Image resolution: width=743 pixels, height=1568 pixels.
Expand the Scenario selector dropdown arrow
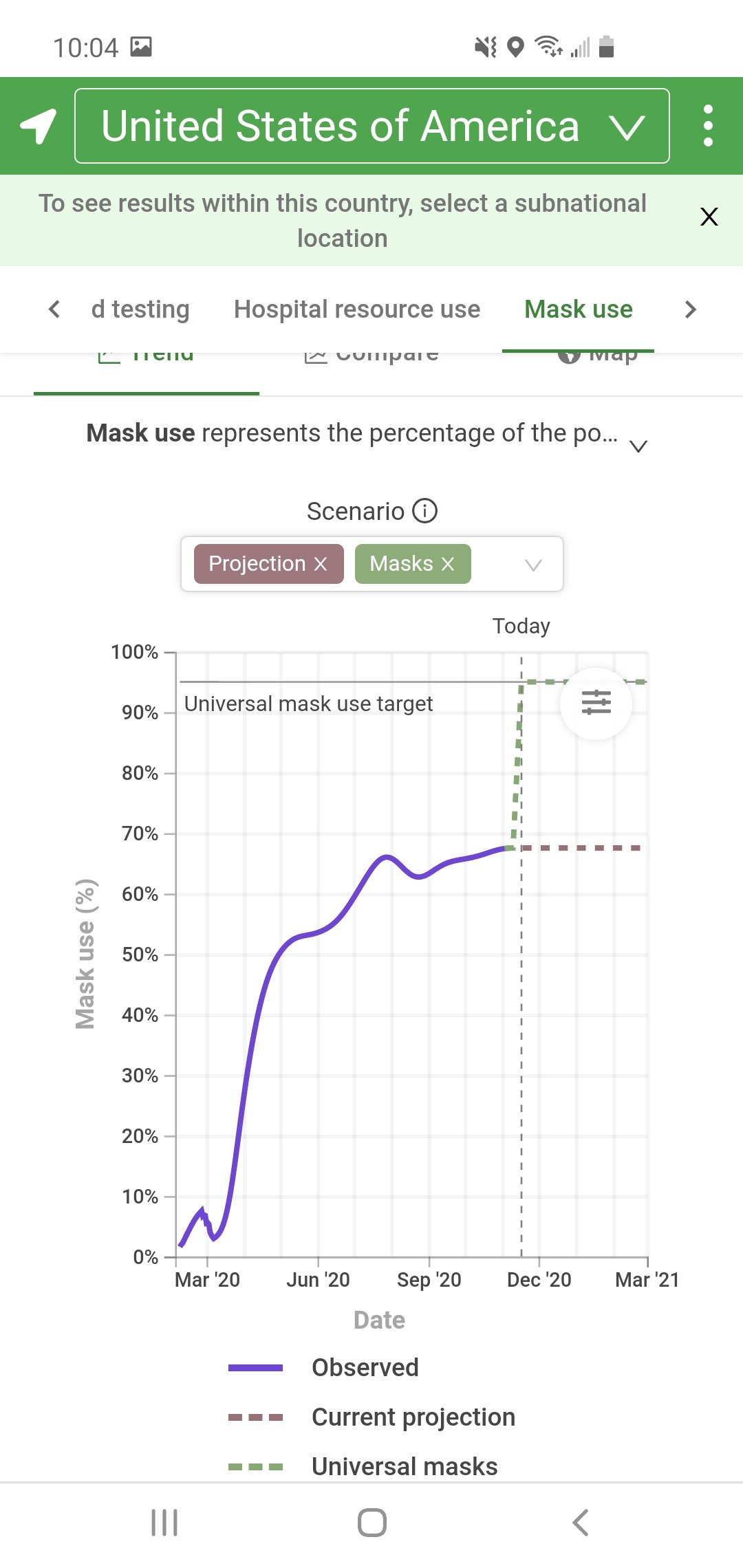pos(533,565)
